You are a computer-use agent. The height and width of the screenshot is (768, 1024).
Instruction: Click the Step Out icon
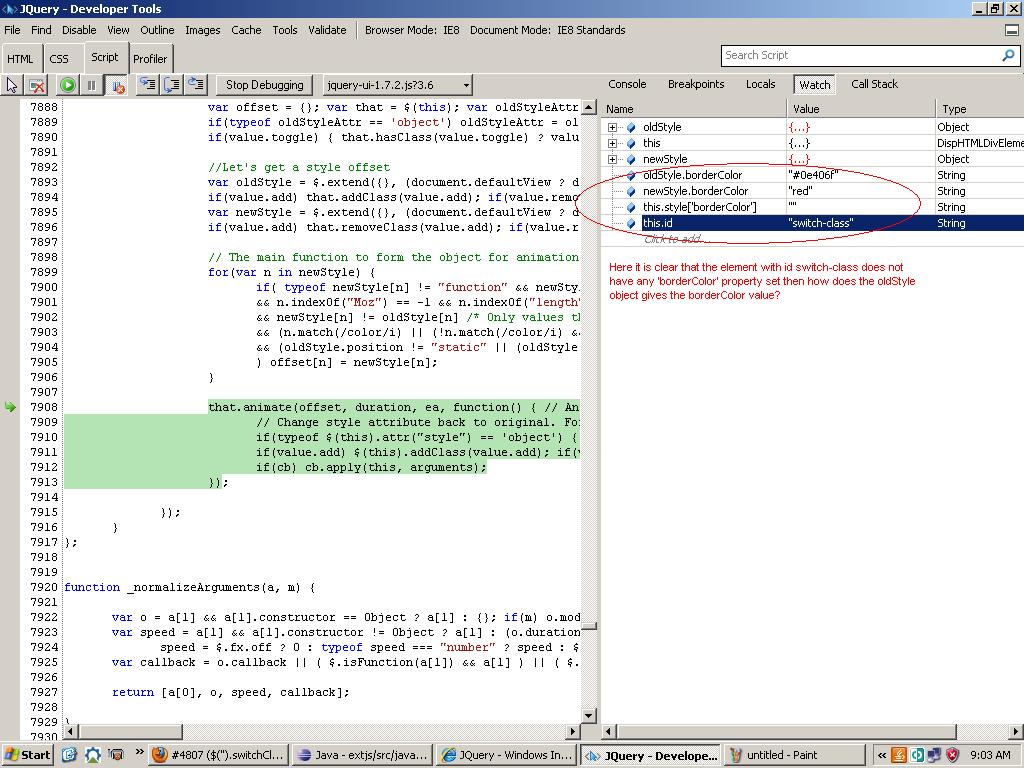pyautogui.click(x=196, y=86)
